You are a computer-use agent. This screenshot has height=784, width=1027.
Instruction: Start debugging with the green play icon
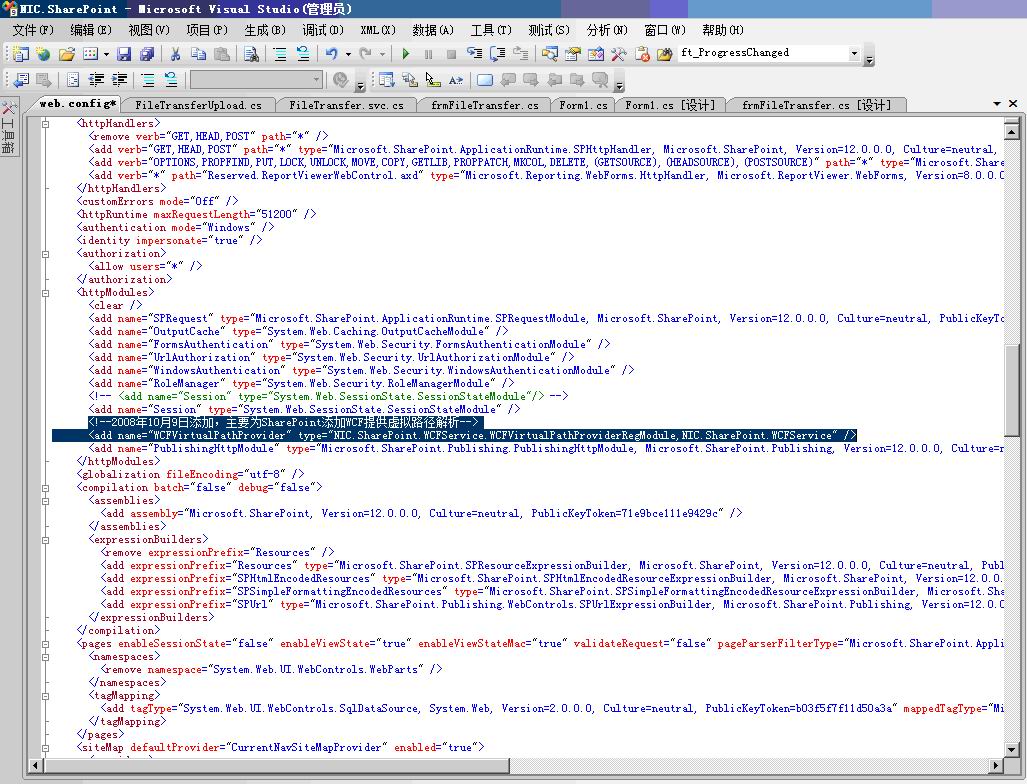[x=406, y=54]
